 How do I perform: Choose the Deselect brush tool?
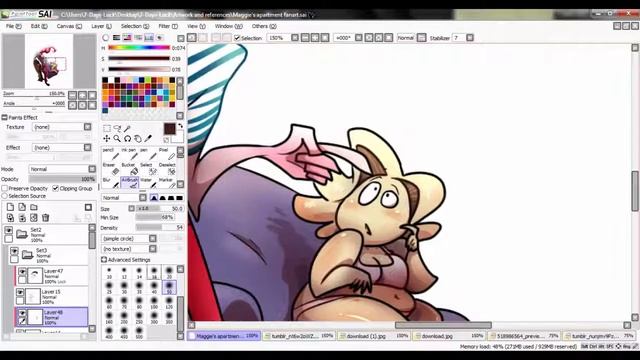click(167, 169)
